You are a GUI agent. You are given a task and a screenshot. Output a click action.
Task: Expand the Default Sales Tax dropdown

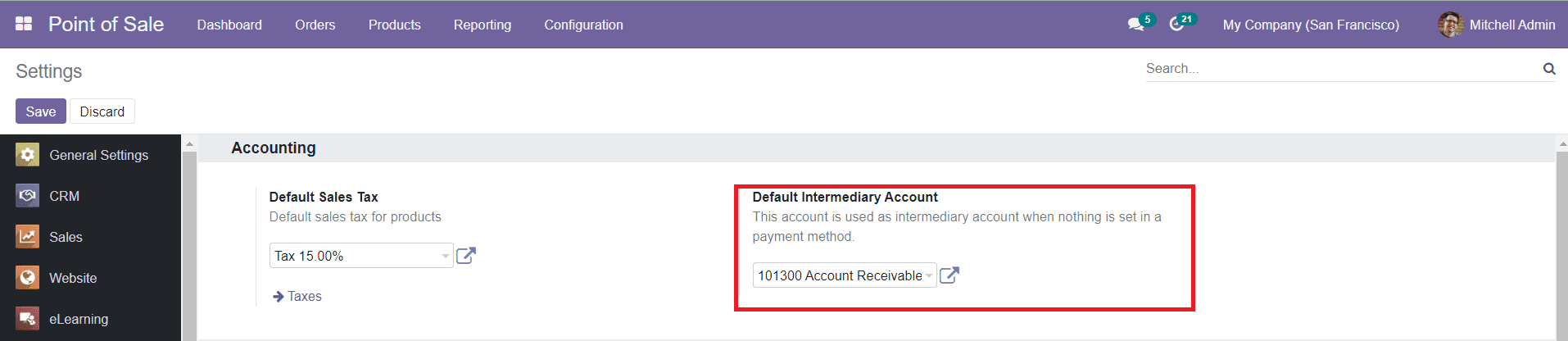445,256
